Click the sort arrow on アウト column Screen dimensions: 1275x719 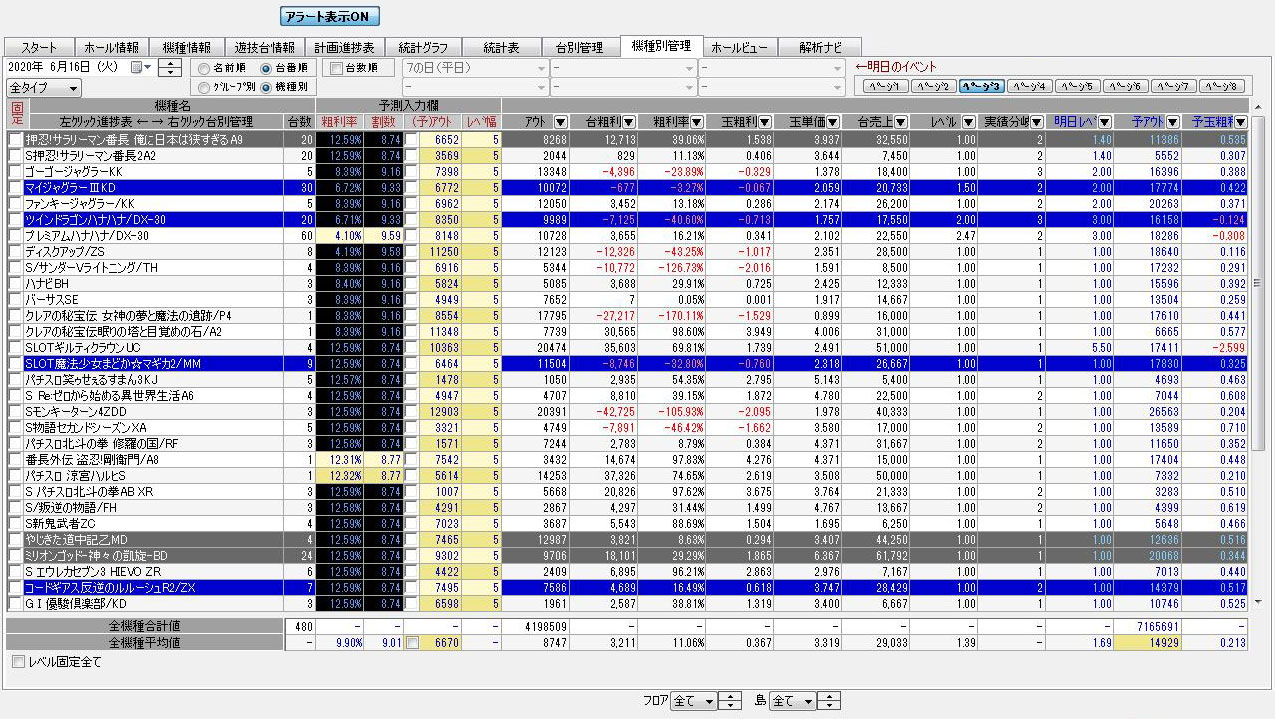pos(560,122)
